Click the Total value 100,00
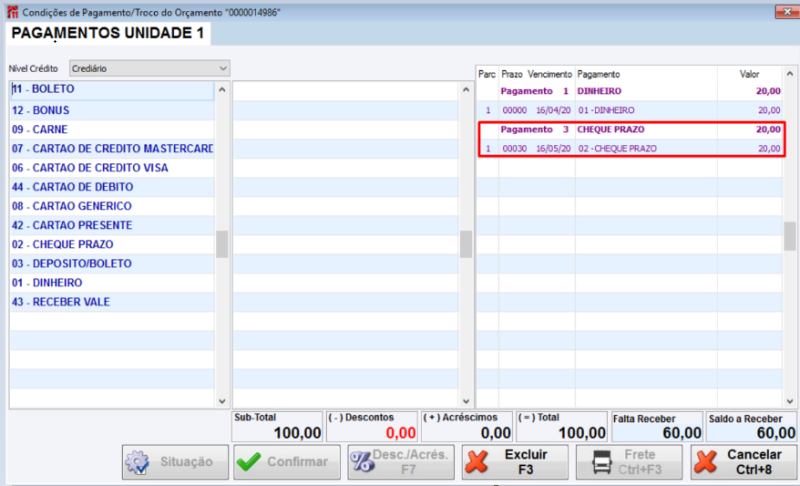Viewport: 800px width, 486px height. [x=582, y=433]
